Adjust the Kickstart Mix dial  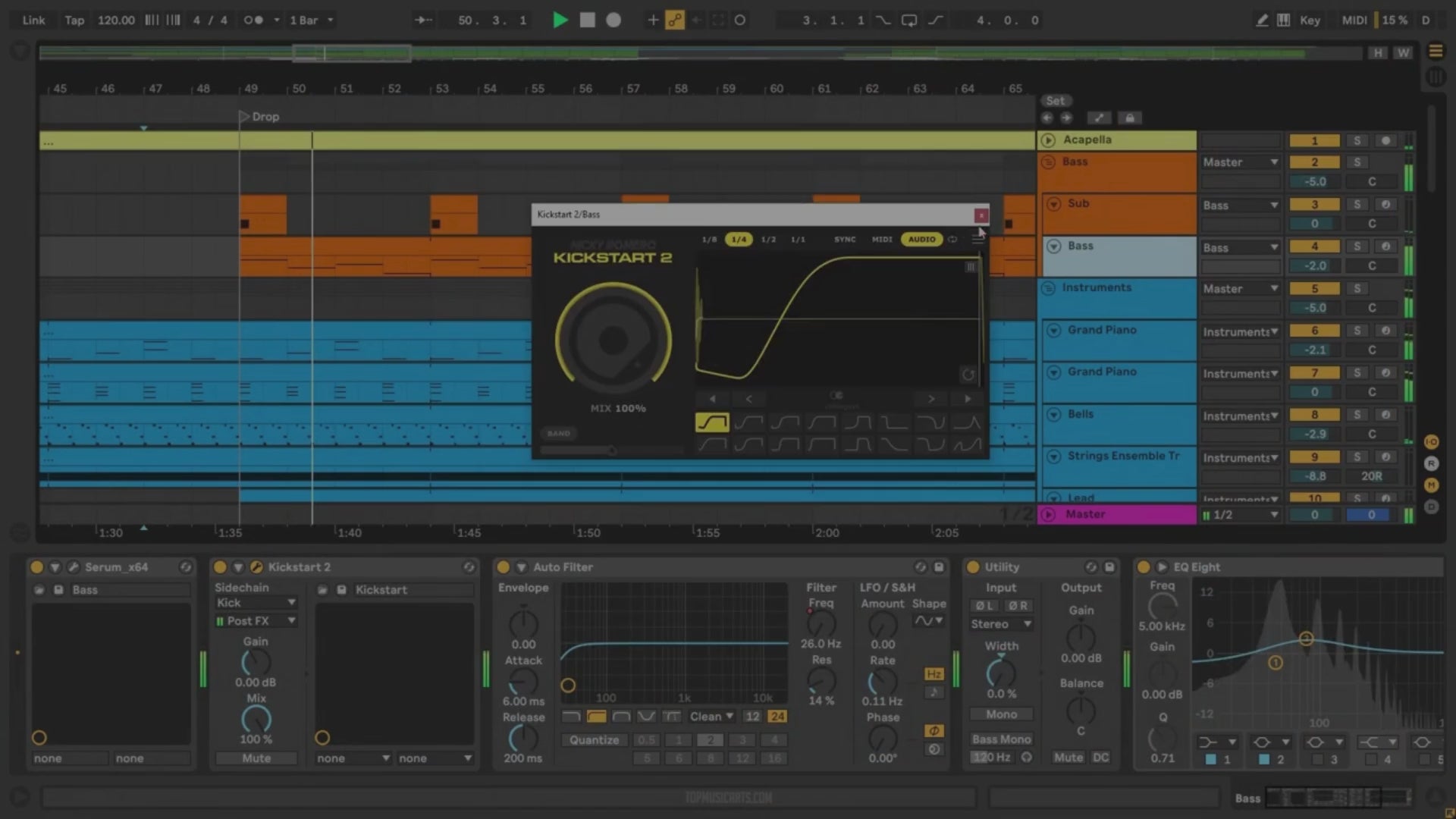(x=613, y=340)
